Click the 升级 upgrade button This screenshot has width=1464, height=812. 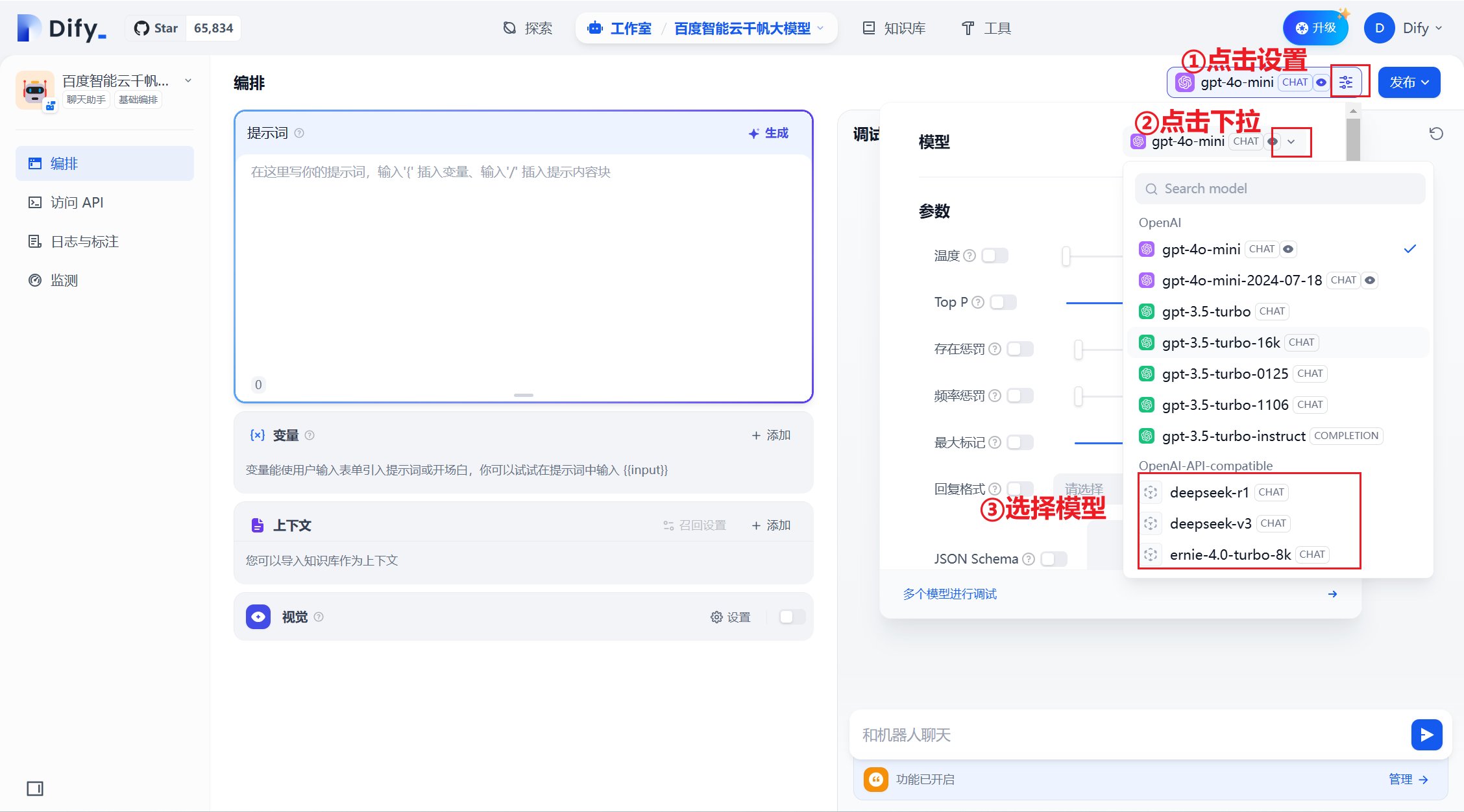click(x=1315, y=28)
